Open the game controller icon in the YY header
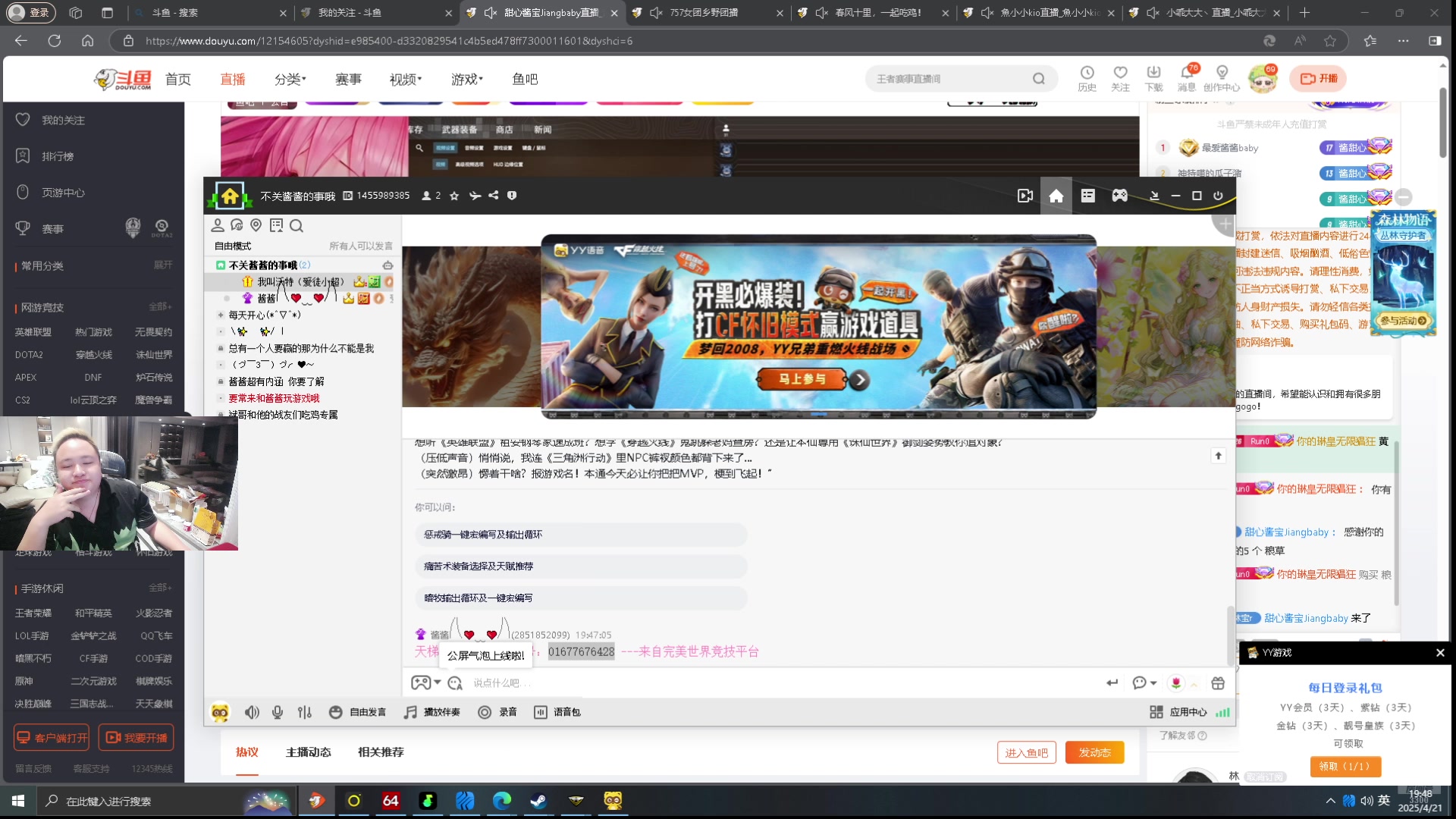The image size is (1456, 819). pyautogui.click(x=1119, y=196)
